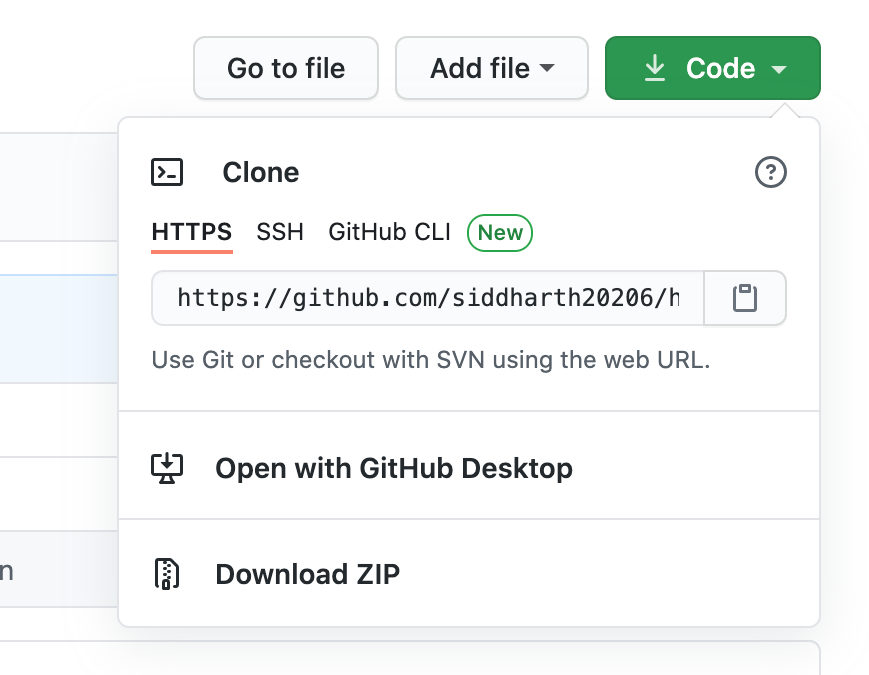Switch to the SSH clone tab
The width and height of the screenshot is (869, 675).
tap(280, 232)
